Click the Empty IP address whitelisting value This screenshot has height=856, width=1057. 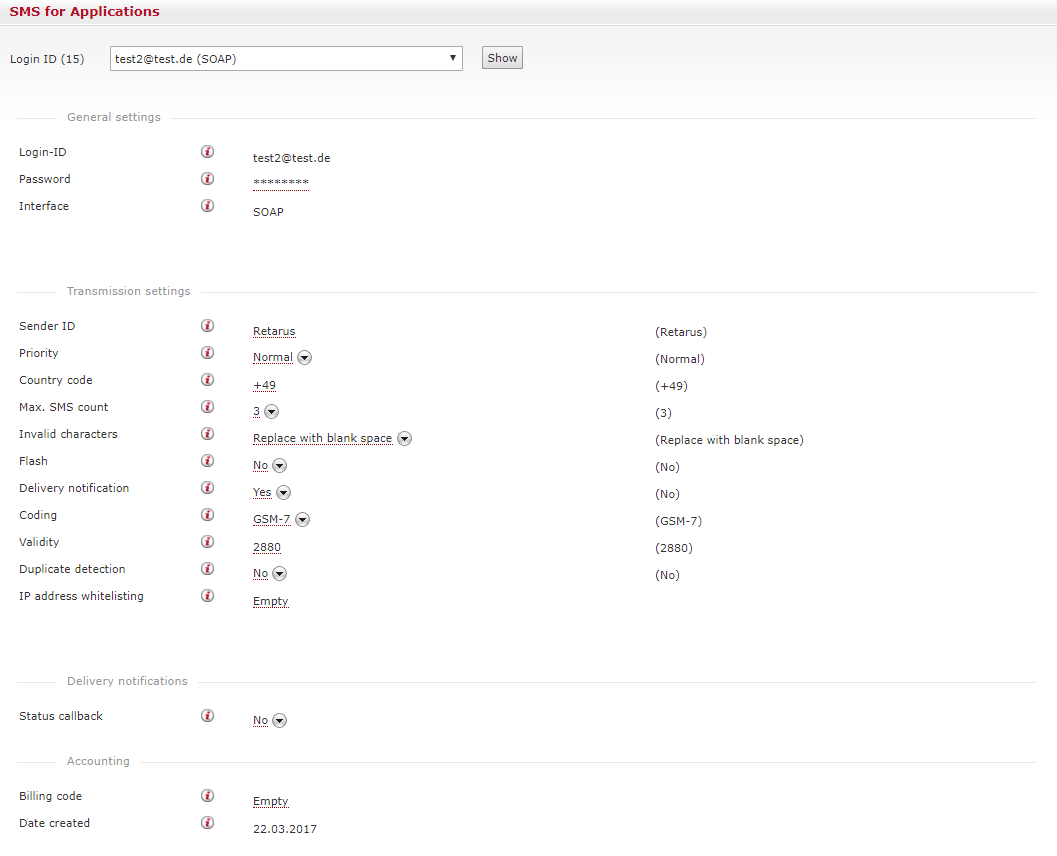click(x=271, y=602)
